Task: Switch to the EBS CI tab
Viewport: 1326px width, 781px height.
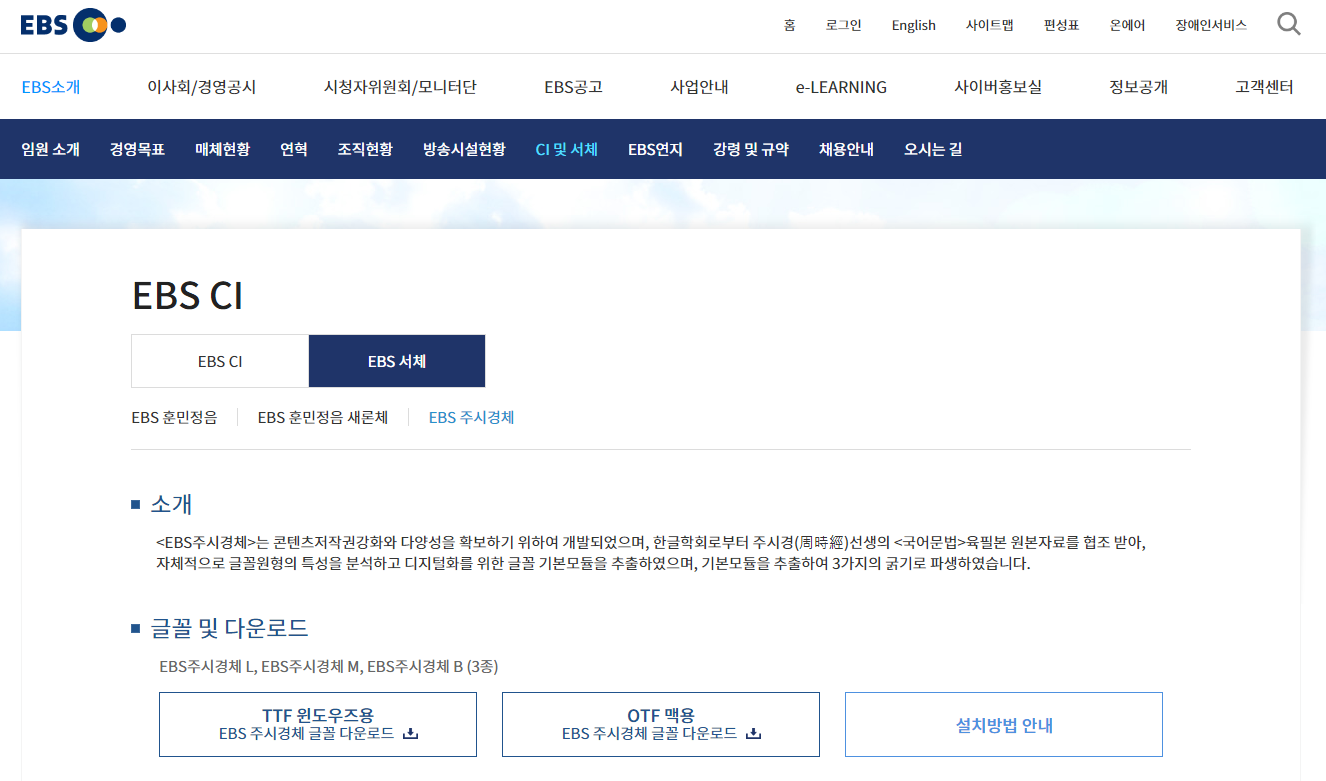Action: [x=219, y=361]
